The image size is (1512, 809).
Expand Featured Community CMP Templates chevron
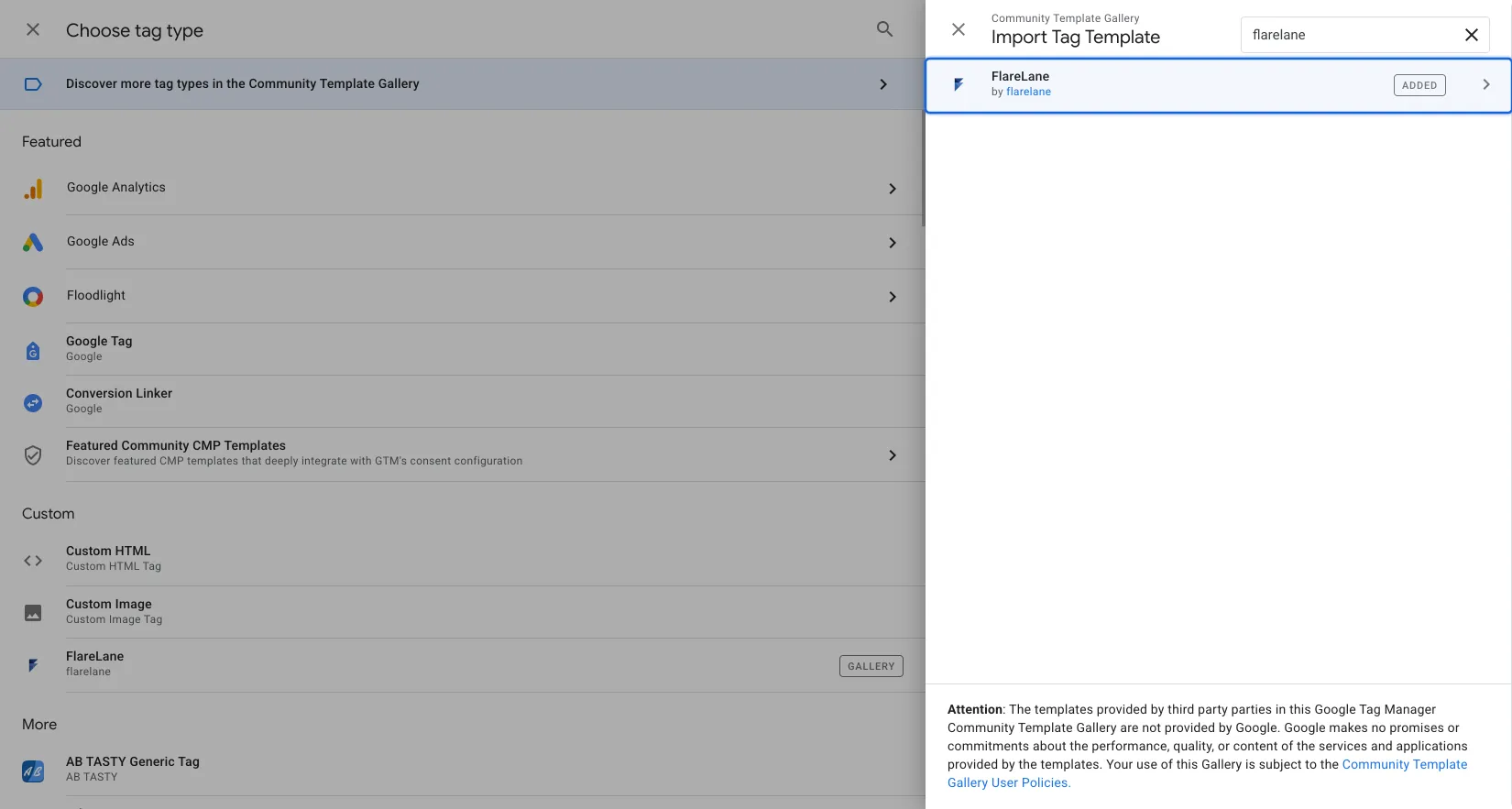[893, 455]
